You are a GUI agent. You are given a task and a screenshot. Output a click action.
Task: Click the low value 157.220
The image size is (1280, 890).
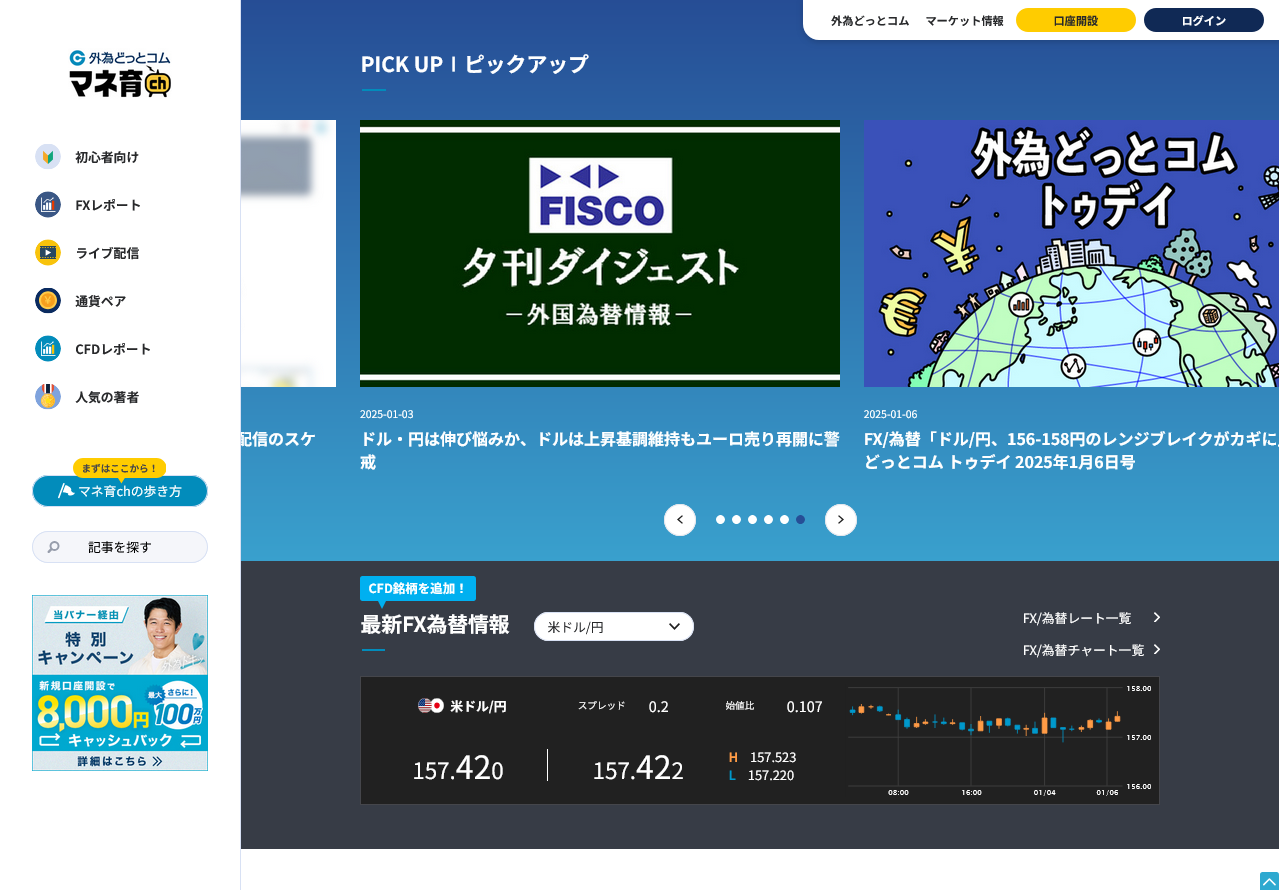tap(771, 775)
